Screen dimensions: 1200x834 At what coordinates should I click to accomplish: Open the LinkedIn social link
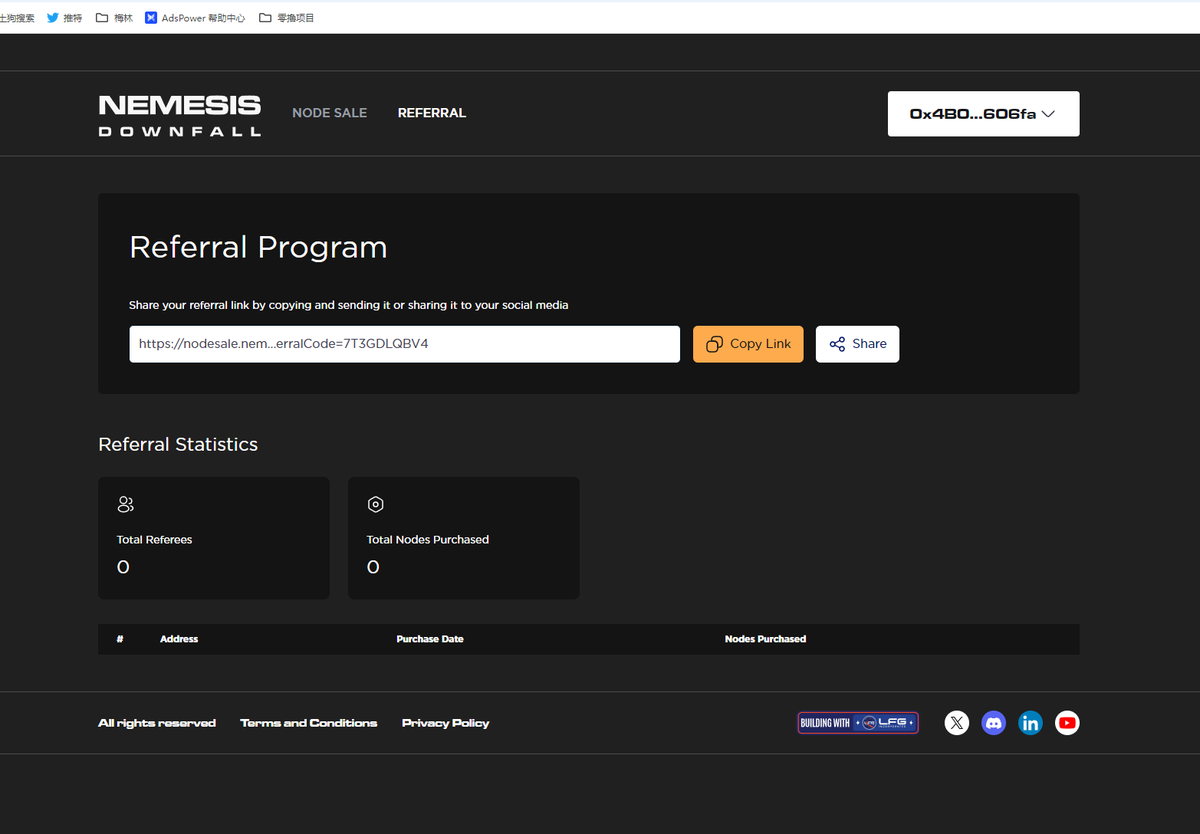pyautogui.click(x=1030, y=723)
